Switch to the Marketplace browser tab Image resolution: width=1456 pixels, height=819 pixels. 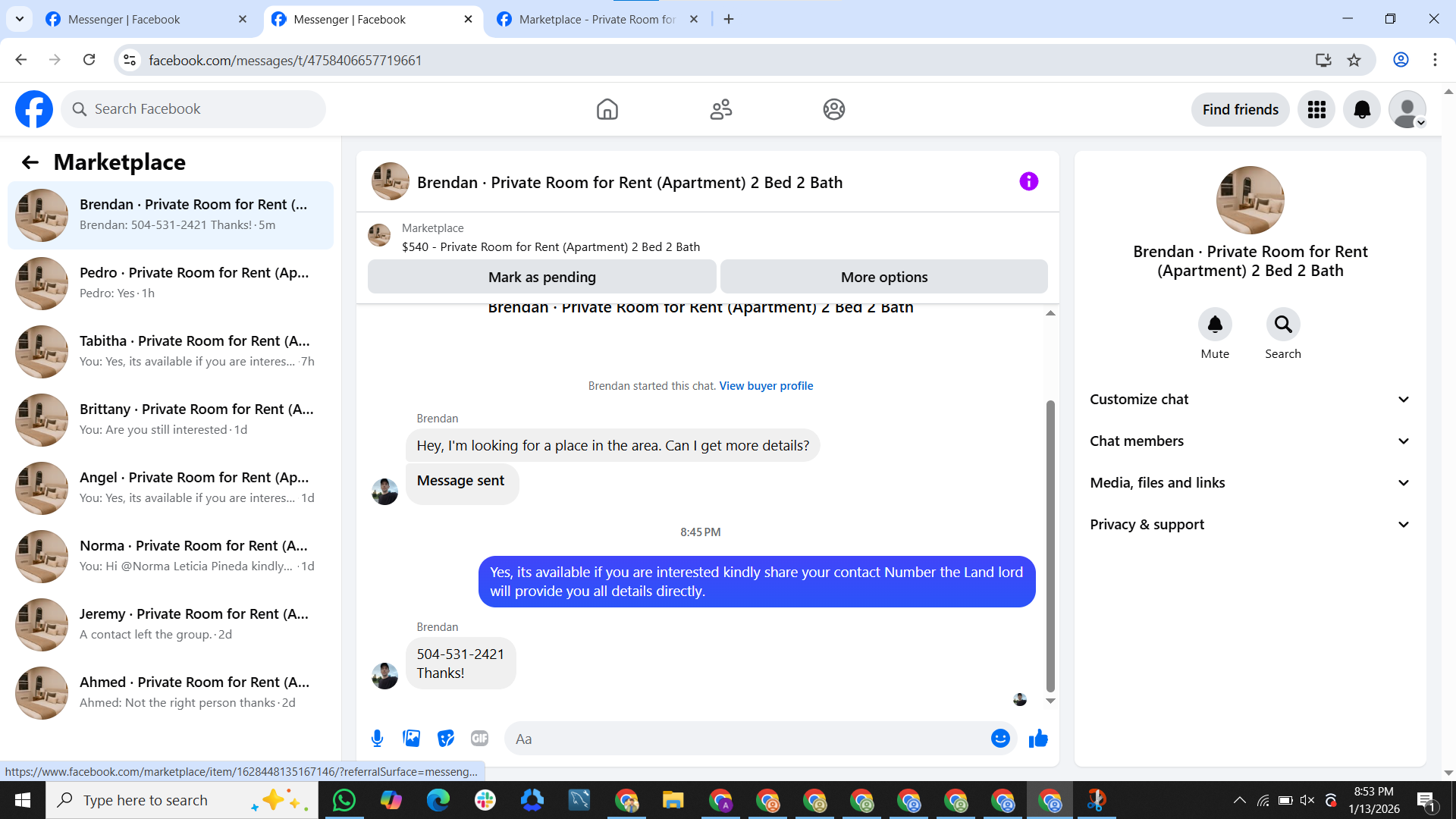(x=595, y=19)
